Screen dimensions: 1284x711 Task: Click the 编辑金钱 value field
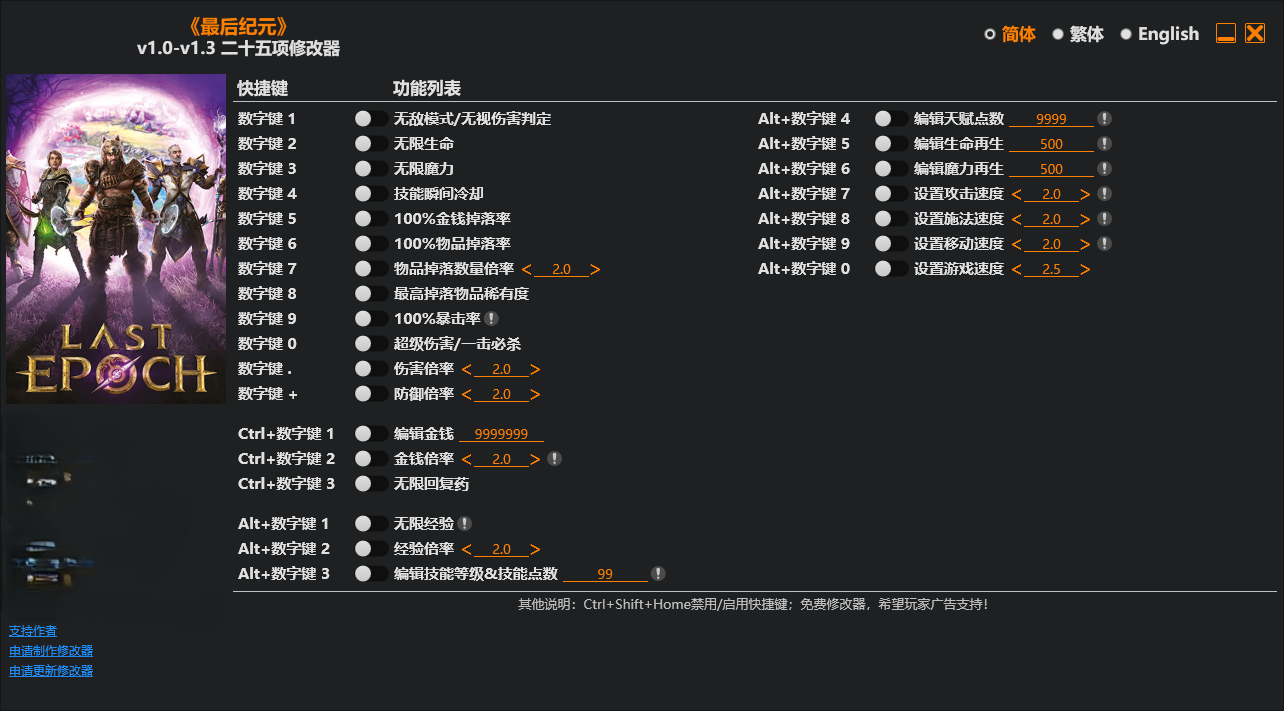(501, 434)
